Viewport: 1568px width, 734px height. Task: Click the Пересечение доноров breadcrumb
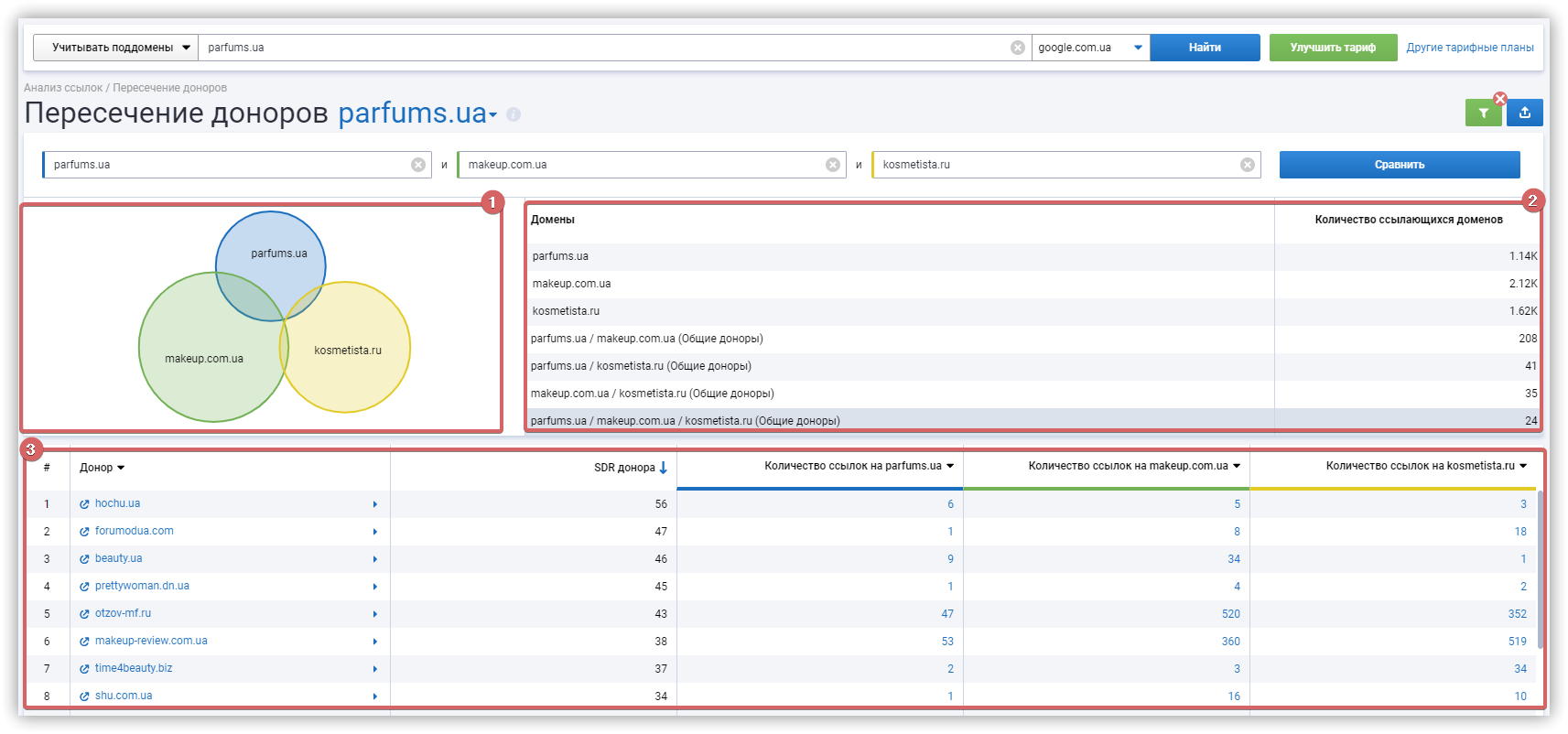tap(169, 88)
